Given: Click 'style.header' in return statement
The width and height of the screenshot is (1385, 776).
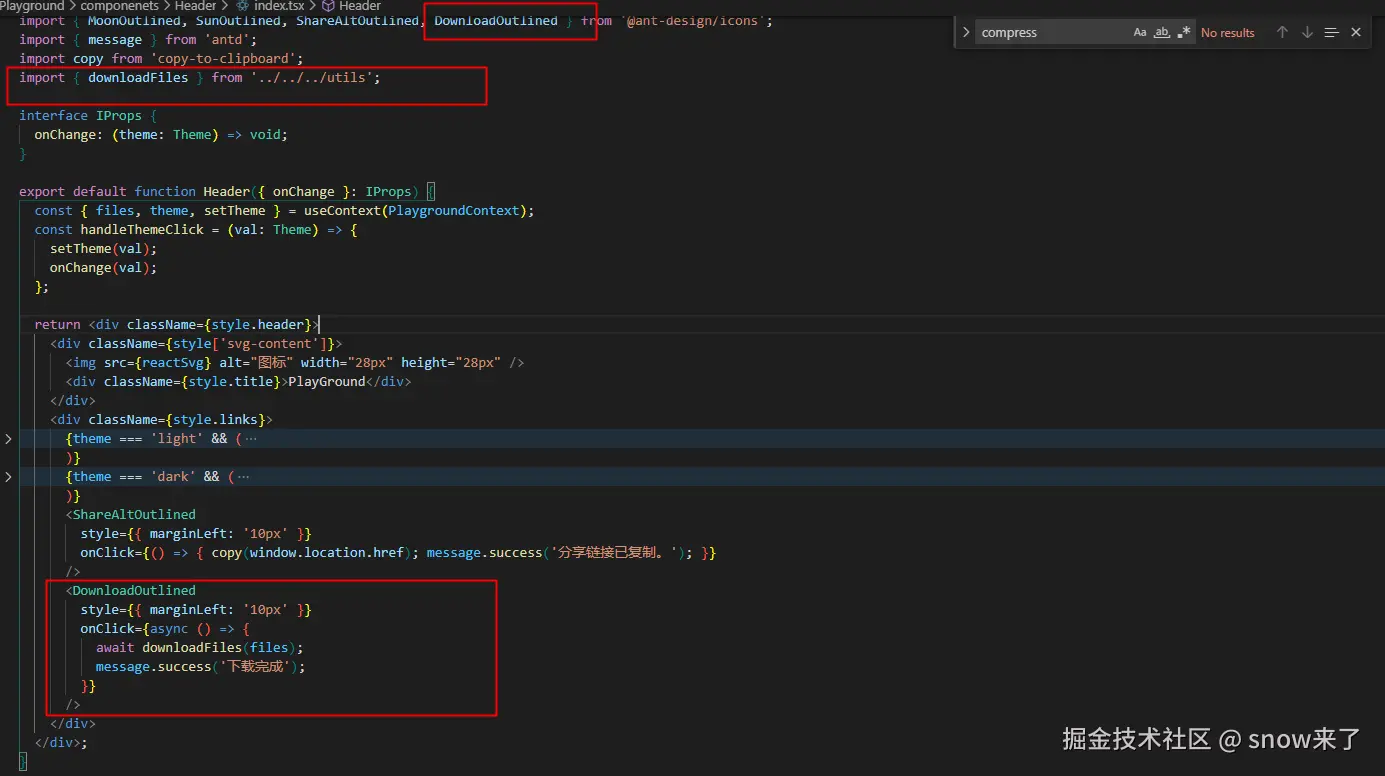Looking at the screenshot, I should pos(258,324).
